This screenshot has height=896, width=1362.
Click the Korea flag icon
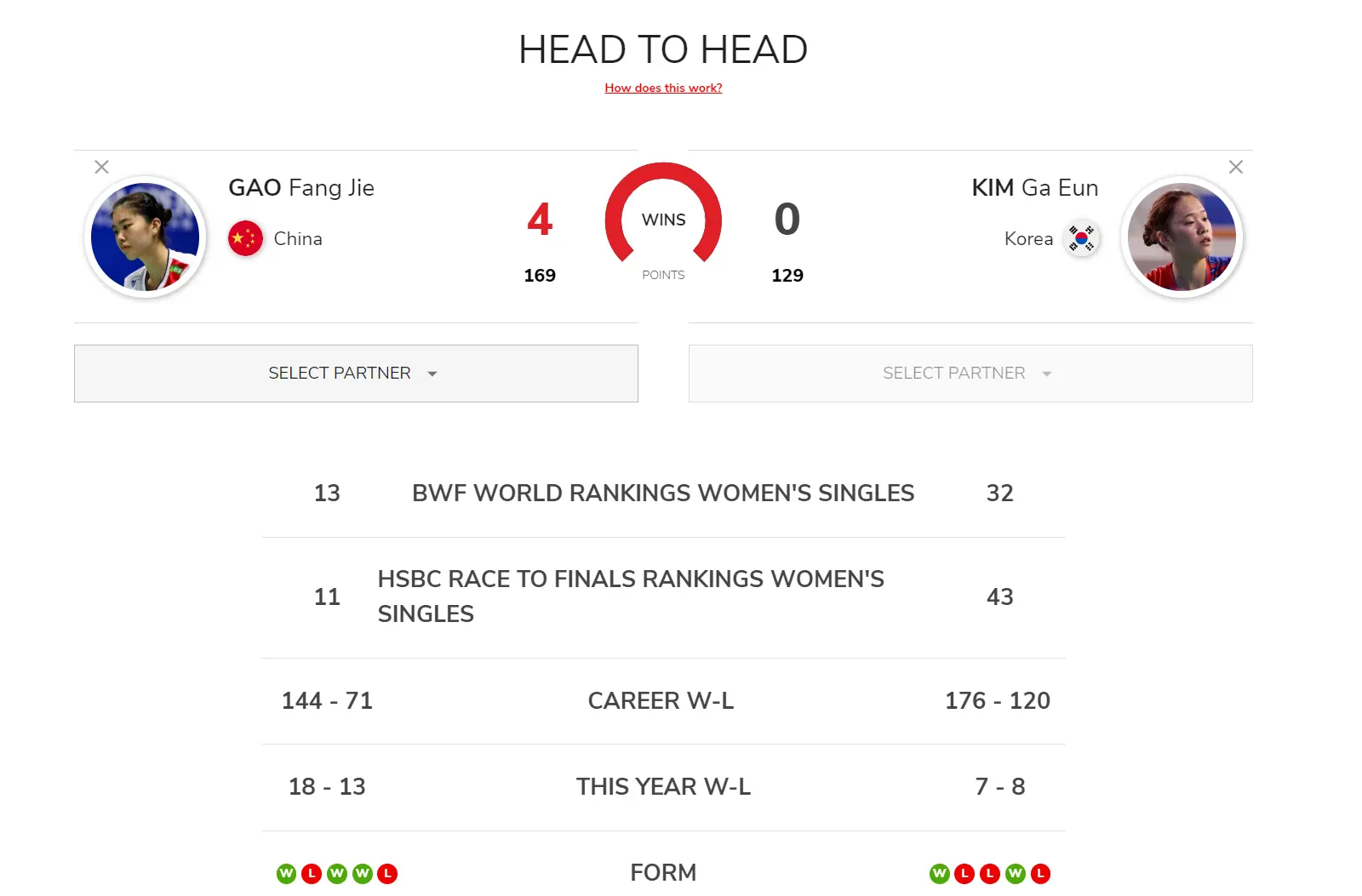click(x=1082, y=238)
